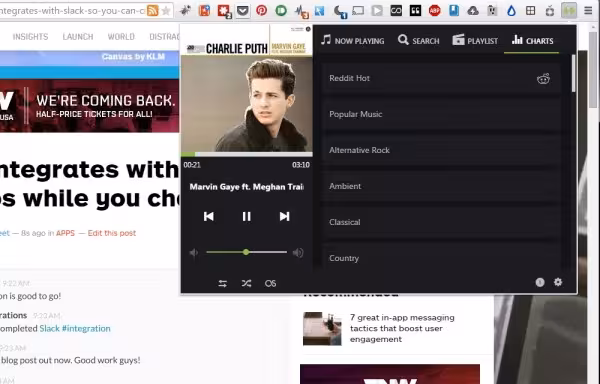Open the player settings gear
Screen dimensions: 600x384
click(x=558, y=282)
